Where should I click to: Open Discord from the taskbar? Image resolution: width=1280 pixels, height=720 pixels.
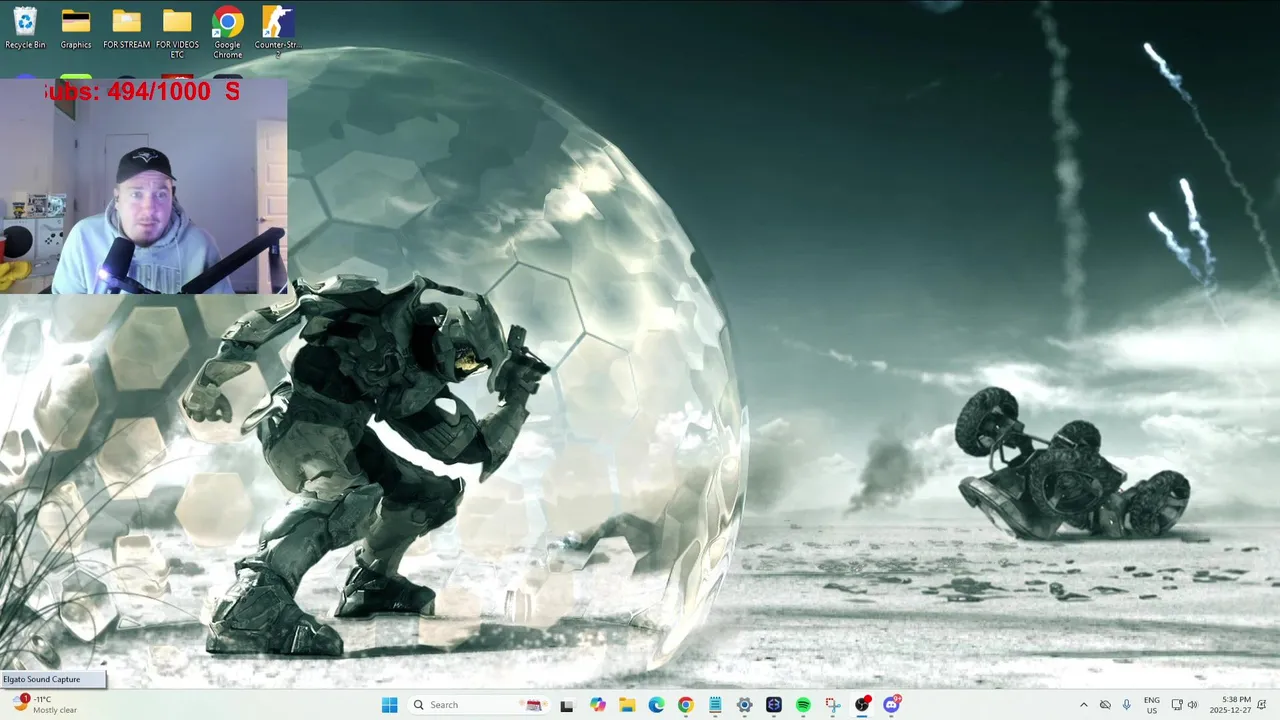coord(891,705)
